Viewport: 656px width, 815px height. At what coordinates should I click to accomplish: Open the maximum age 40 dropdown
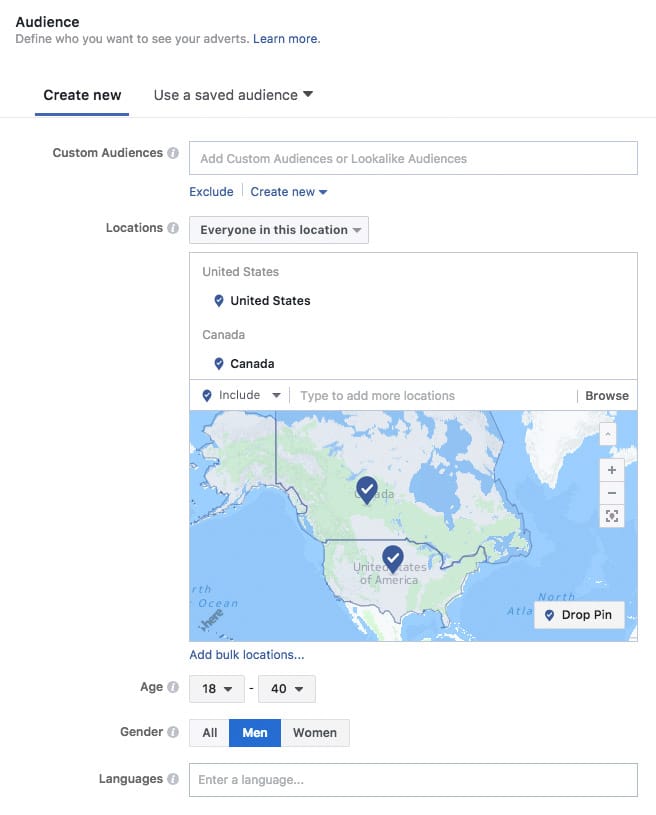[287, 689]
